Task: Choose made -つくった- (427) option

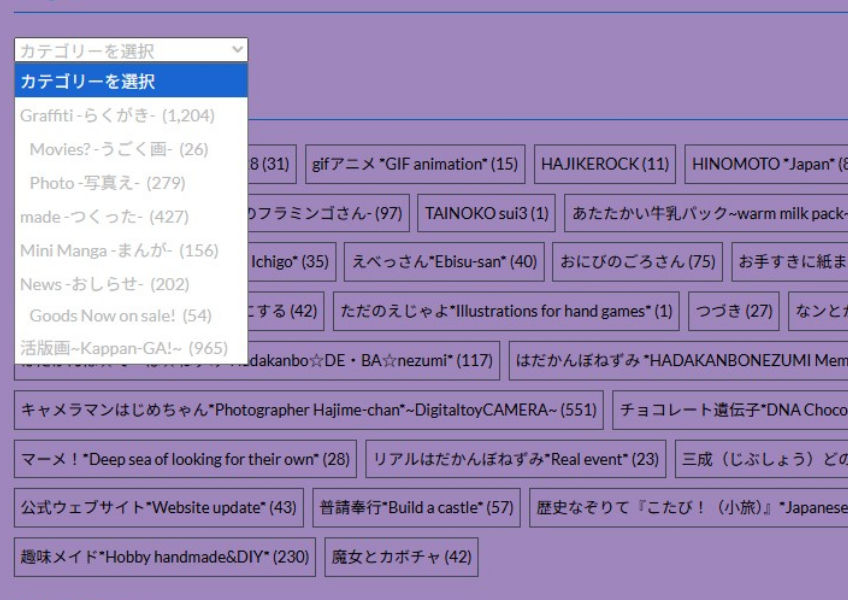Action: 131,217
